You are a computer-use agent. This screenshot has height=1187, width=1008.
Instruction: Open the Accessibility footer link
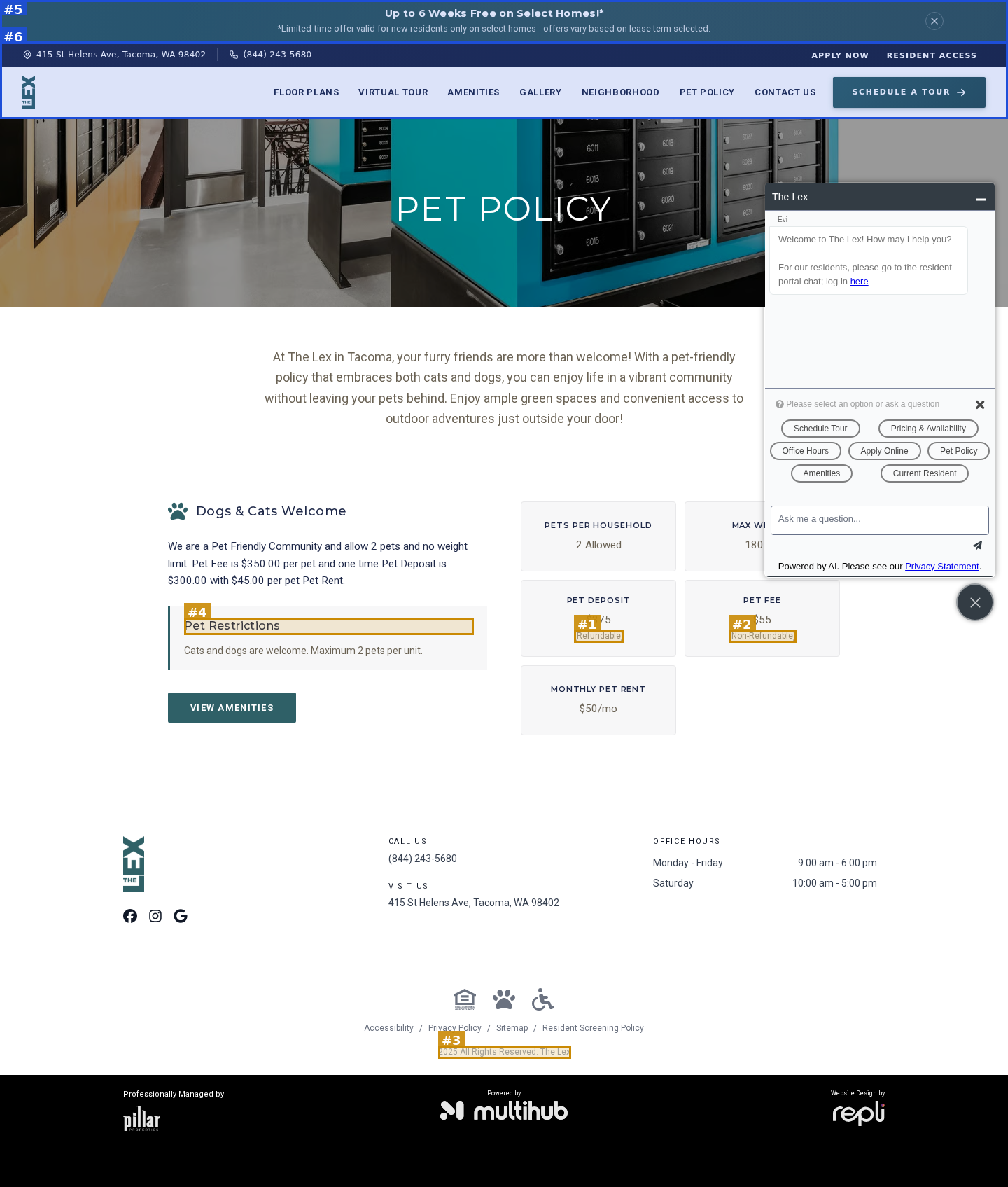[388, 1028]
